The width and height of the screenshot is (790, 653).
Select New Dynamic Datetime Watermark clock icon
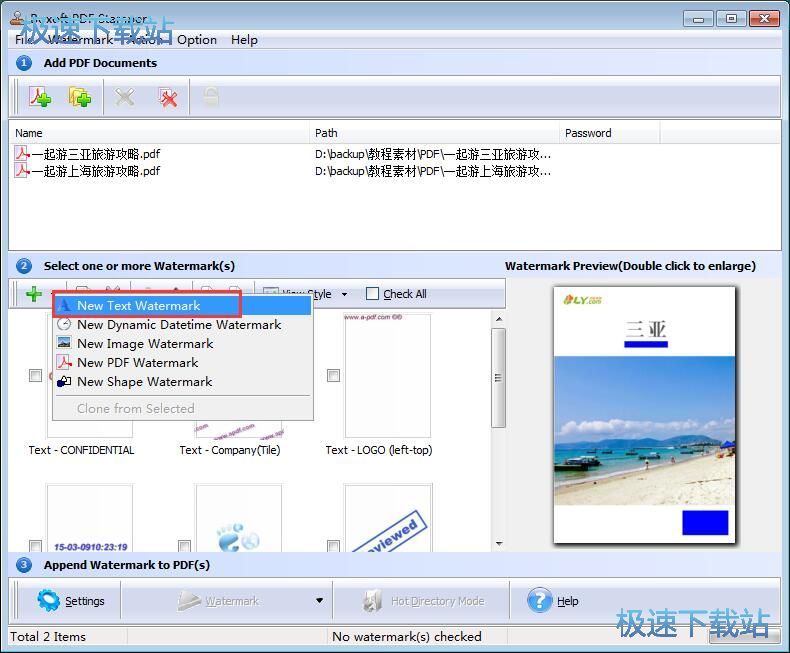(65, 324)
